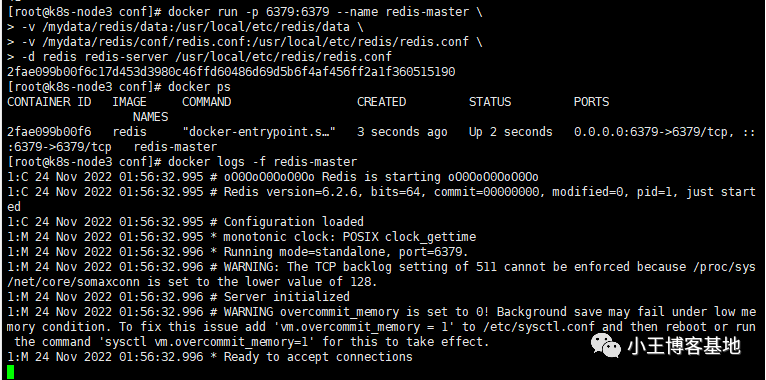Click the WeChat logo icon in watermark
The image size is (766, 380).
pos(606,345)
